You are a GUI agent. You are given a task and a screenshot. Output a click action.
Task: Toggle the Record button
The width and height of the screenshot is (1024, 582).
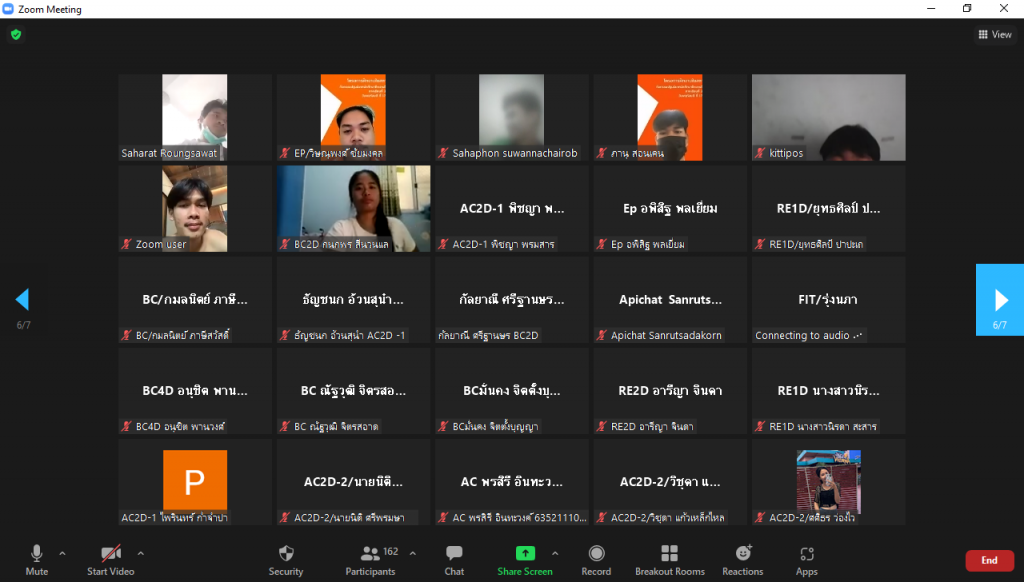596,559
